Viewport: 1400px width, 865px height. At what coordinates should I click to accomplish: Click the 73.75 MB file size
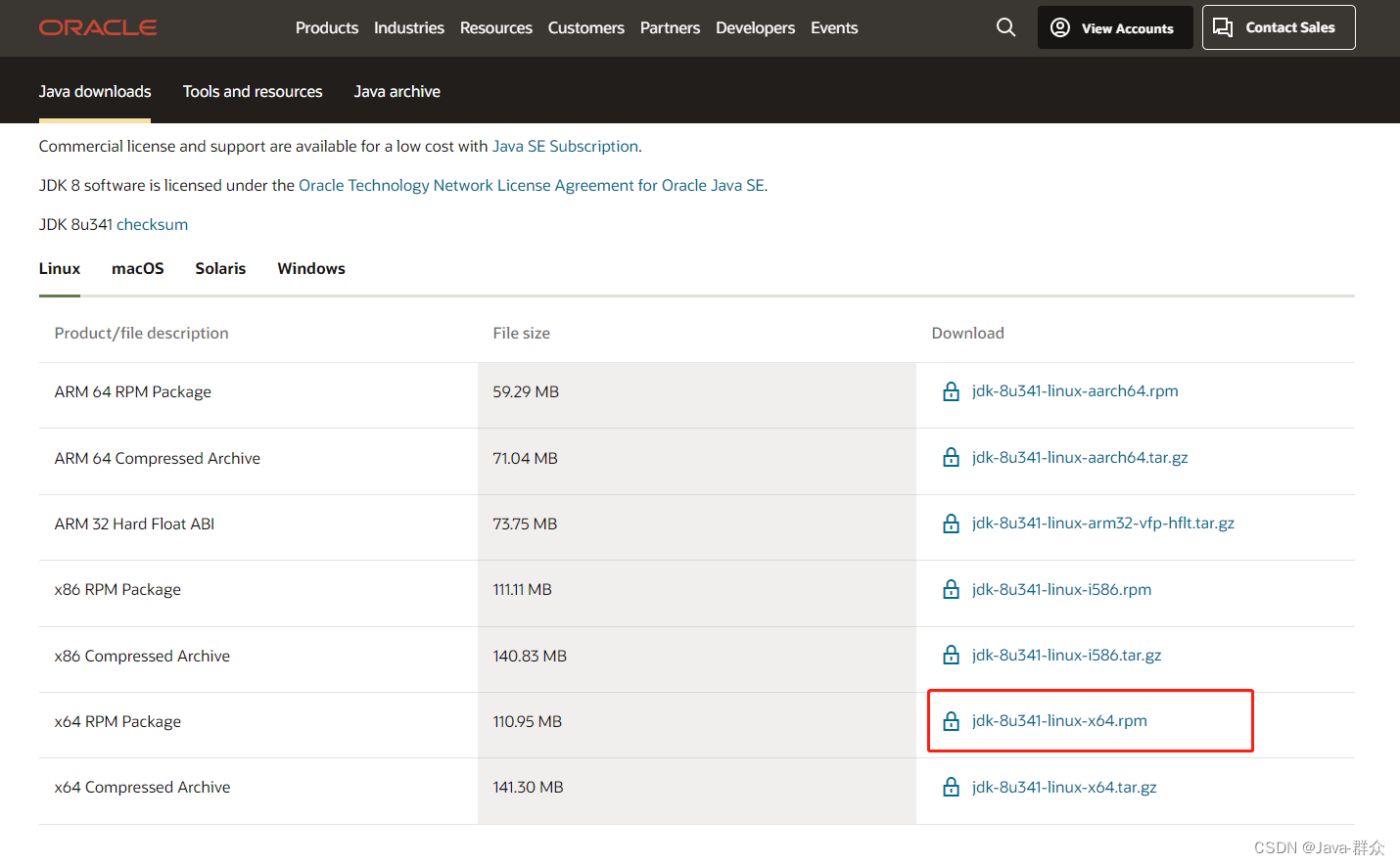[x=525, y=524]
